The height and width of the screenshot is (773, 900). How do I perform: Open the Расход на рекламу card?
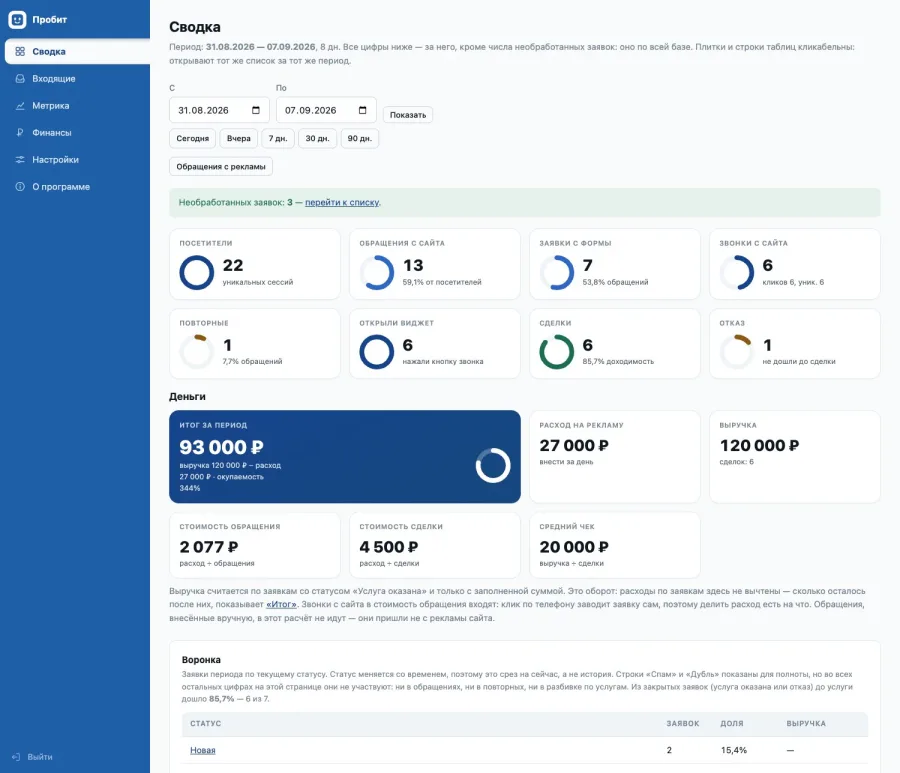tap(615, 457)
